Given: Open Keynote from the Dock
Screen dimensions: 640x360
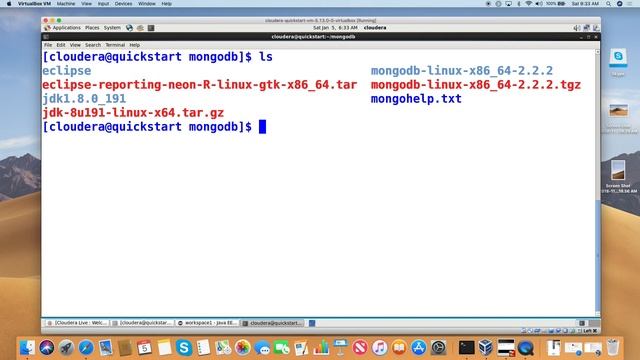Looking at the screenshot, I should tap(340, 348).
